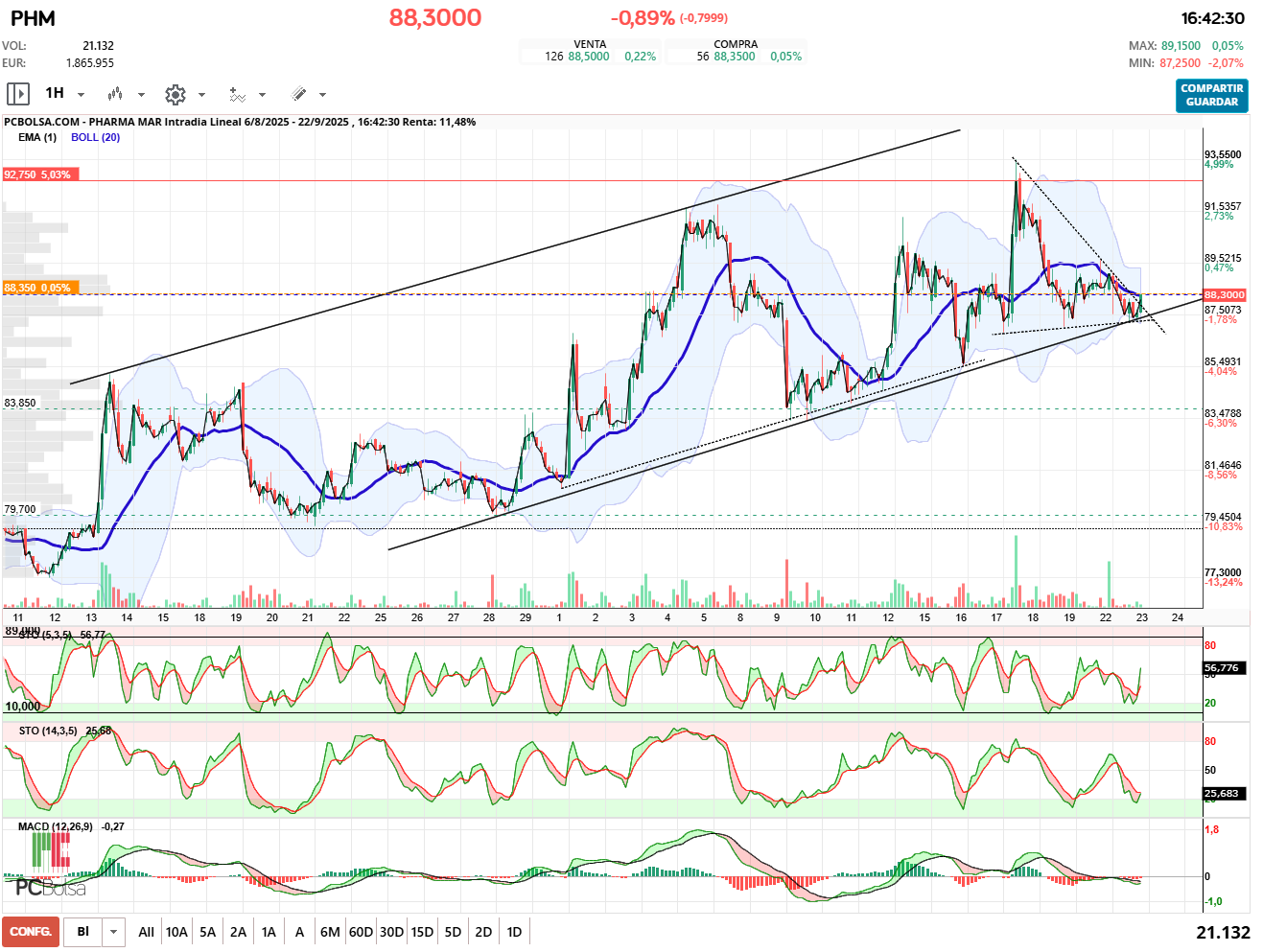
Task: Click the COMPRA price 88,3500
Action: tap(735, 57)
